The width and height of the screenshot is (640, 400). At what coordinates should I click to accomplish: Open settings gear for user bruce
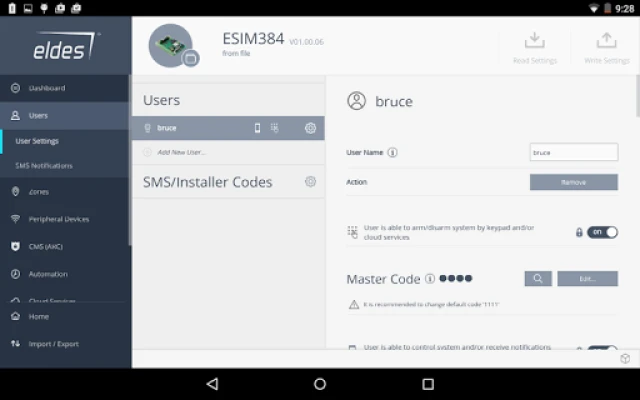point(310,128)
